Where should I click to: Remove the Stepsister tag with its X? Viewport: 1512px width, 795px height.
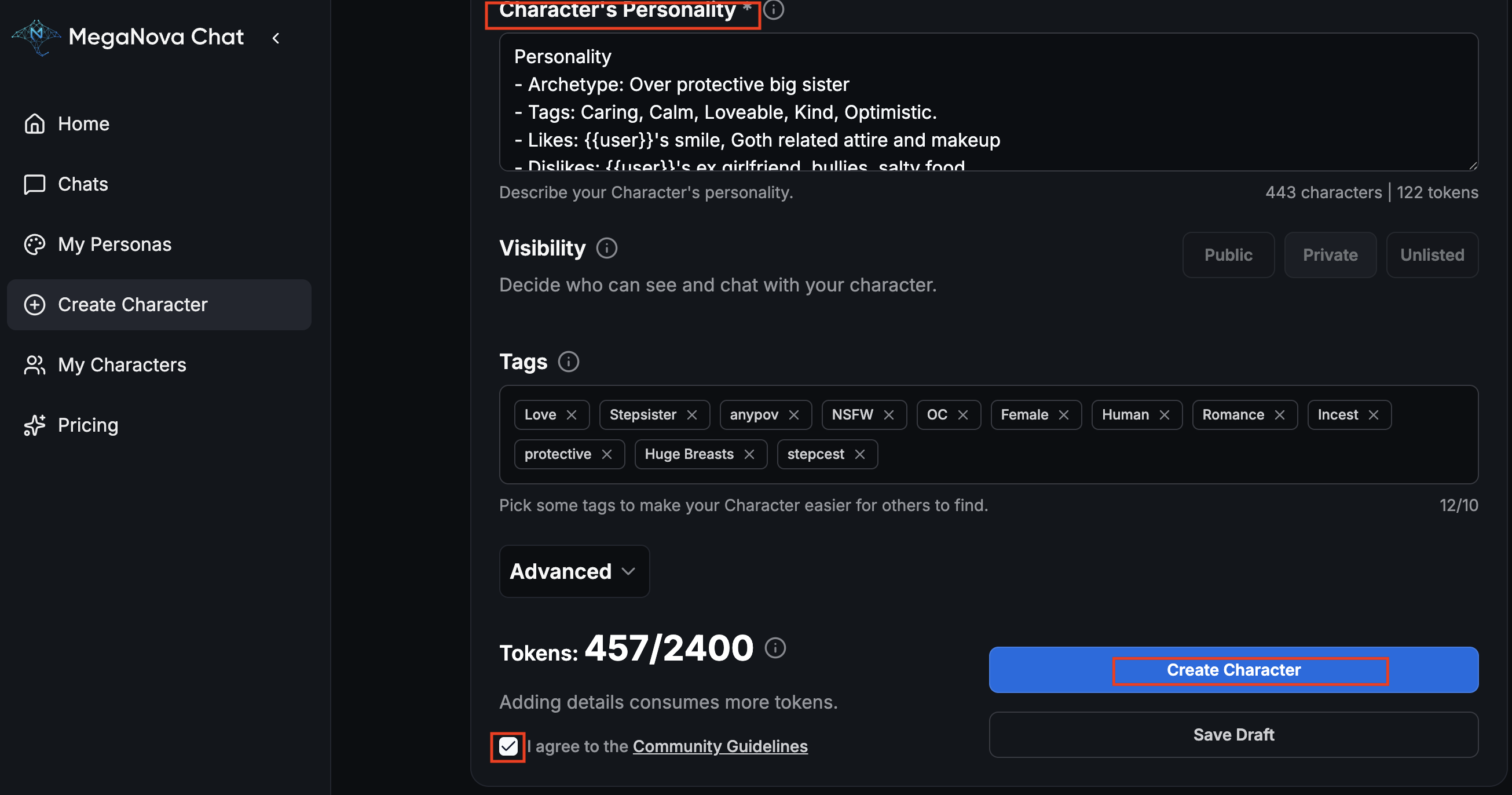coord(692,415)
